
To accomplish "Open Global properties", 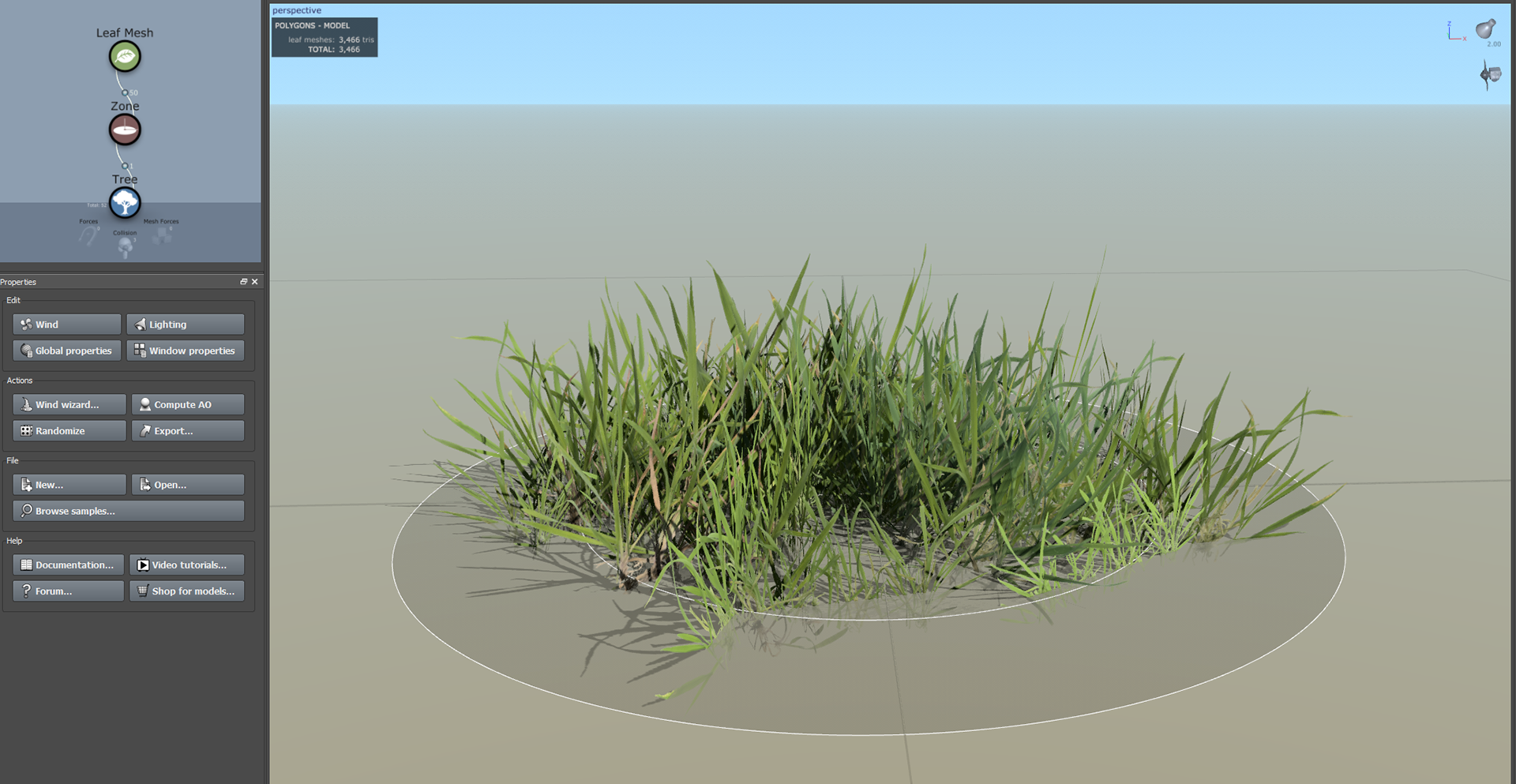I will click(x=67, y=351).
